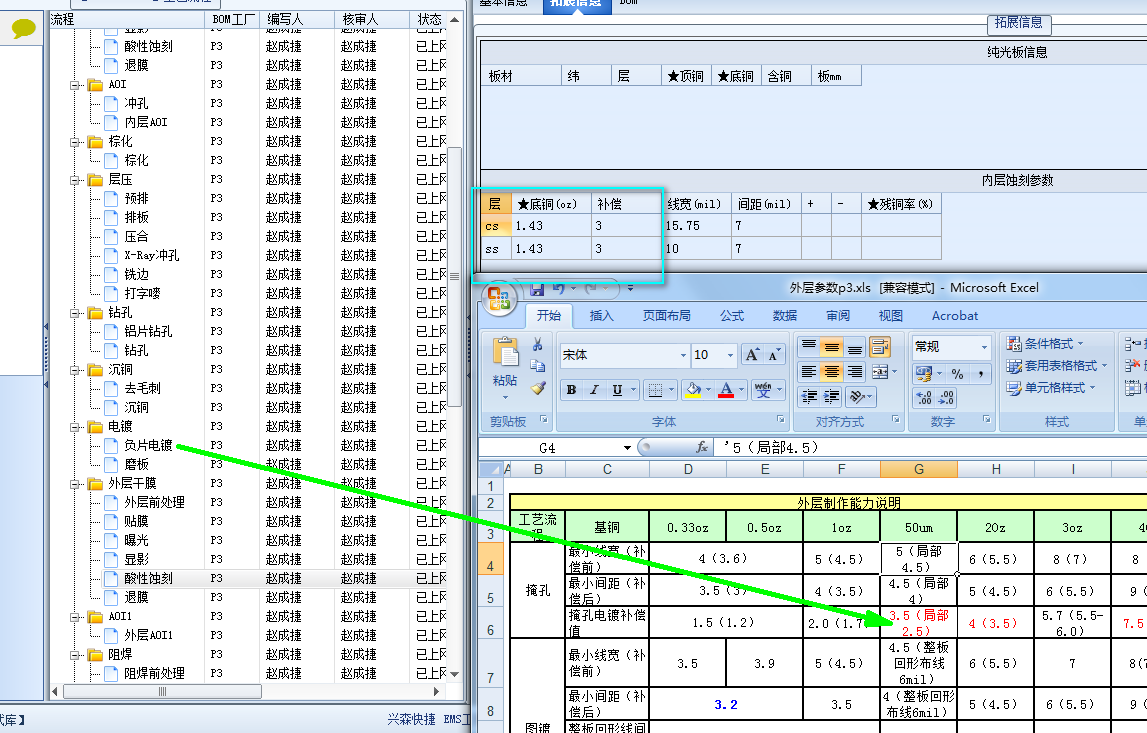The width and height of the screenshot is (1147, 733).
Task: Activate the Format Painter brush
Action: (538, 388)
